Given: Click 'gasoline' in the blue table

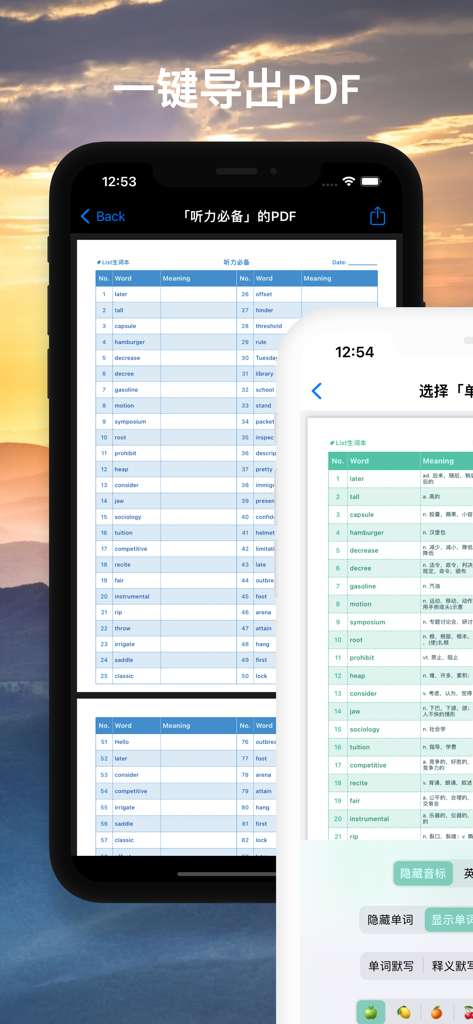Looking at the screenshot, I should pyautogui.click(x=126, y=390).
